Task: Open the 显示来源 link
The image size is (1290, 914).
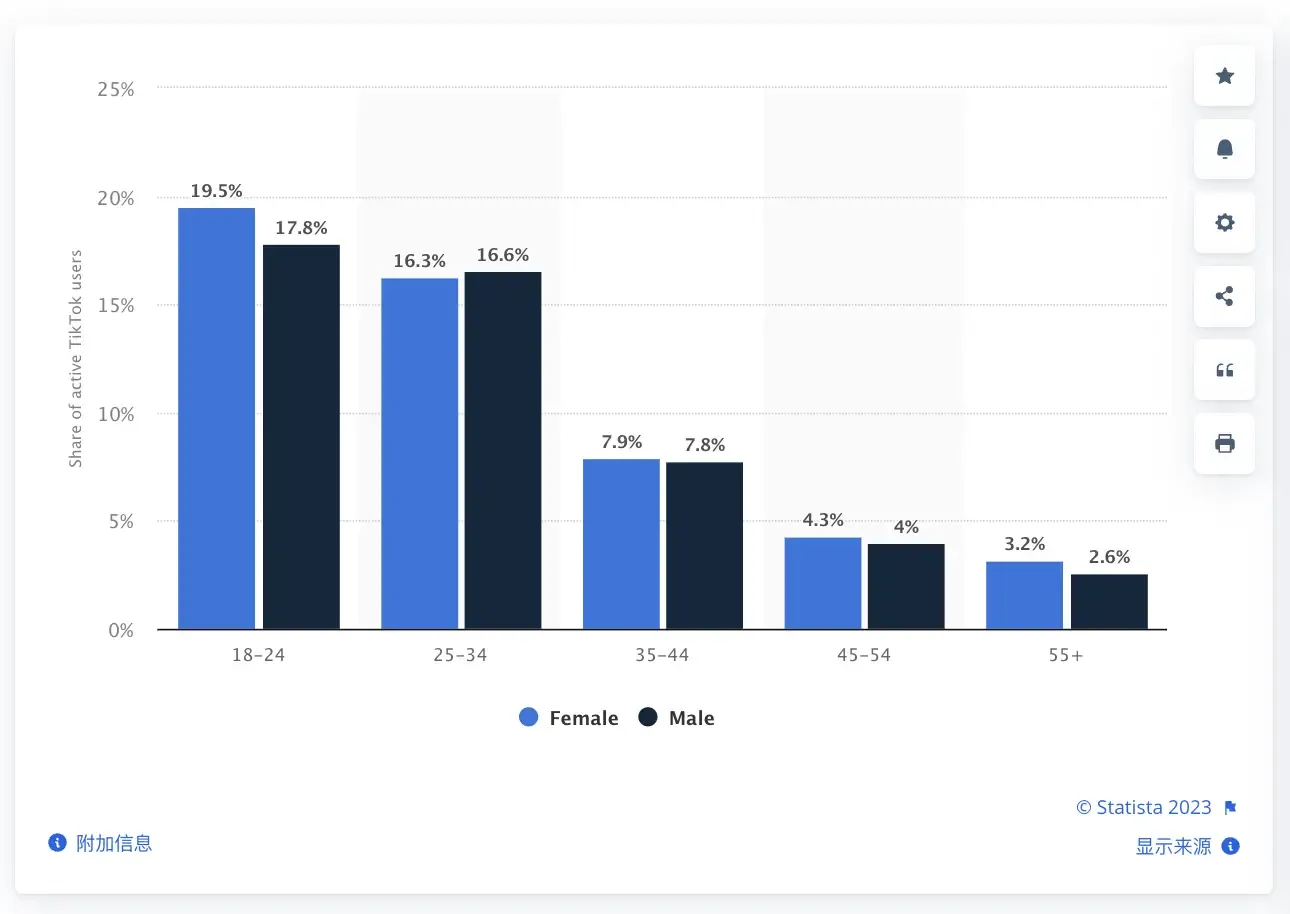Action: point(1173,846)
